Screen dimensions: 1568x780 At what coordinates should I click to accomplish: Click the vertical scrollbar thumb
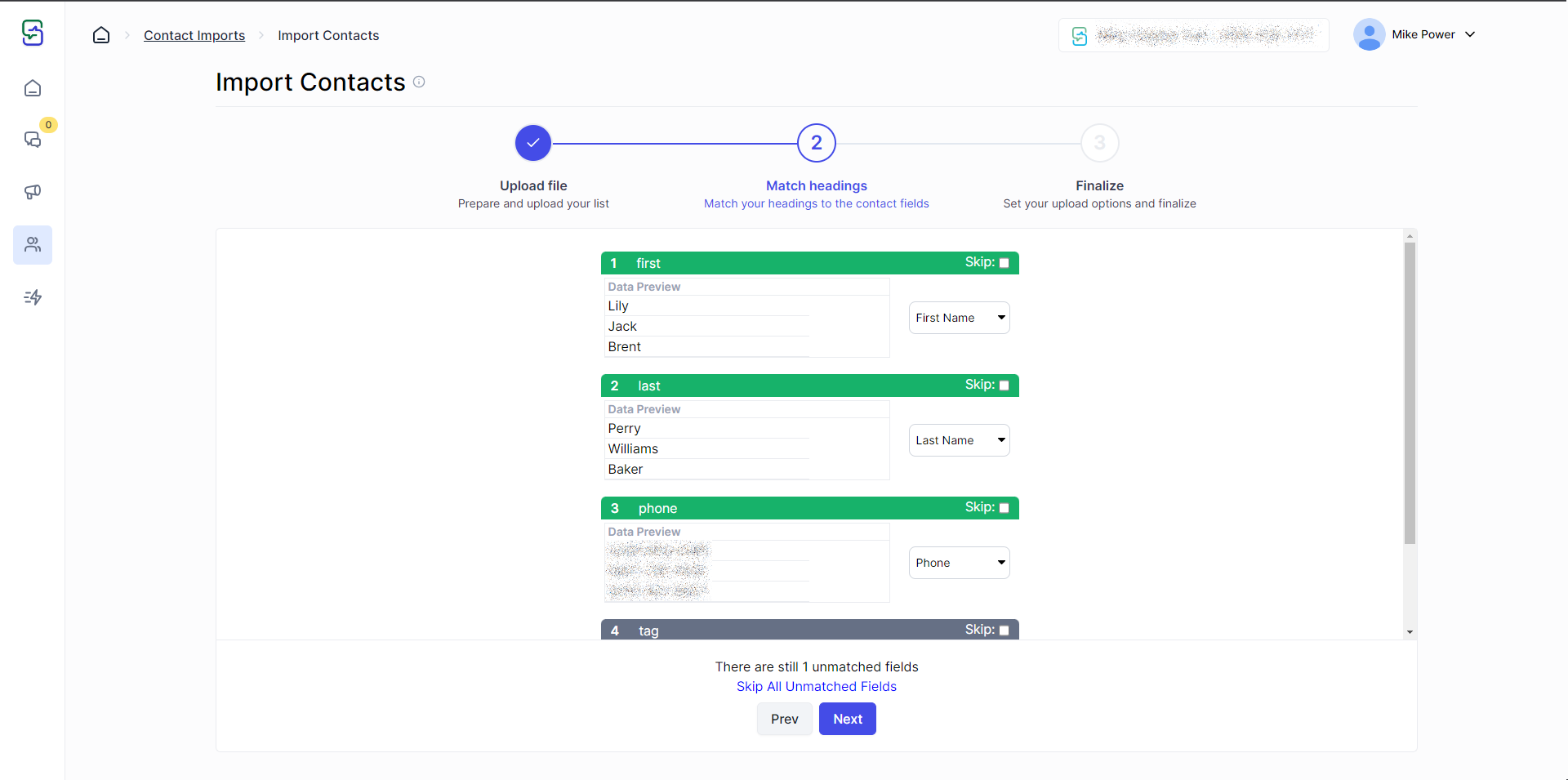[1410, 393]
